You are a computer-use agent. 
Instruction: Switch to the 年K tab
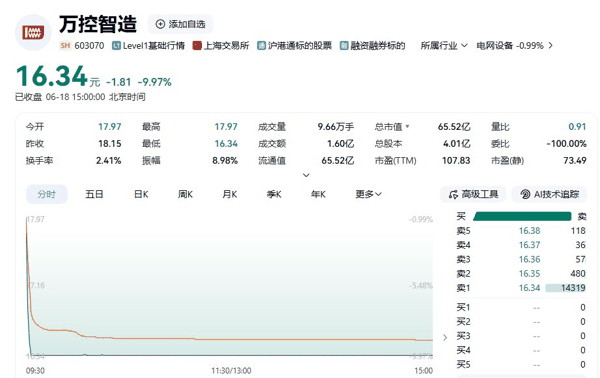coord(318,194)
